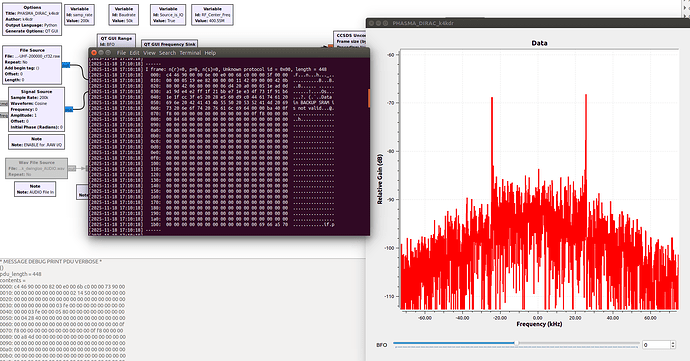Click the 'contents =' console line
Screen dimensions: 690x361
tap(13, 280)
